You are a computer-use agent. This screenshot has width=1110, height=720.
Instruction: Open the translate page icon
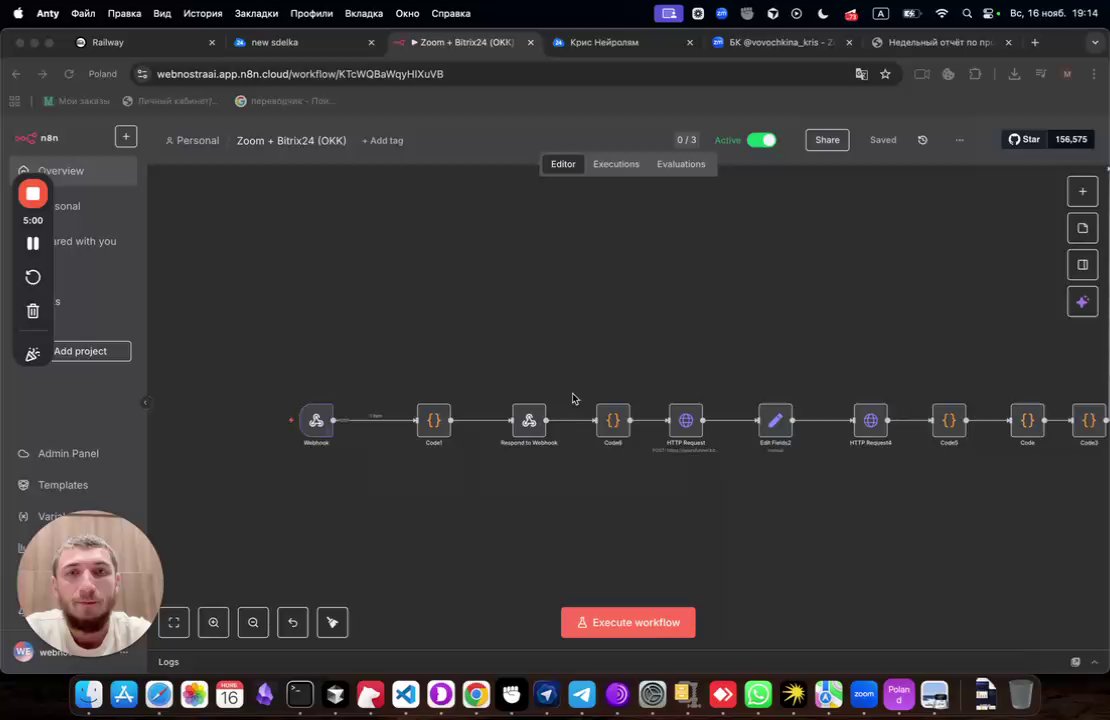(862, 74)
